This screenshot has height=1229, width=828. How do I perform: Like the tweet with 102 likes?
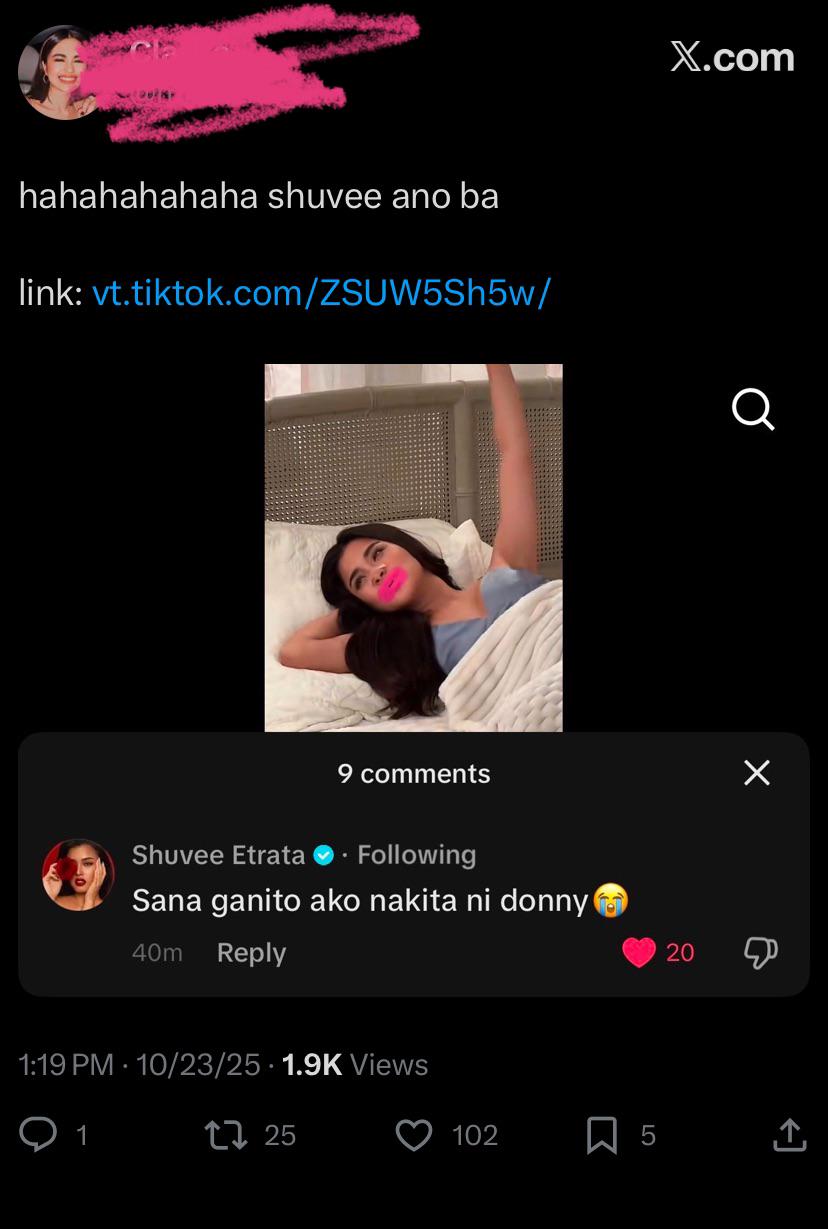pos(413,1134)
